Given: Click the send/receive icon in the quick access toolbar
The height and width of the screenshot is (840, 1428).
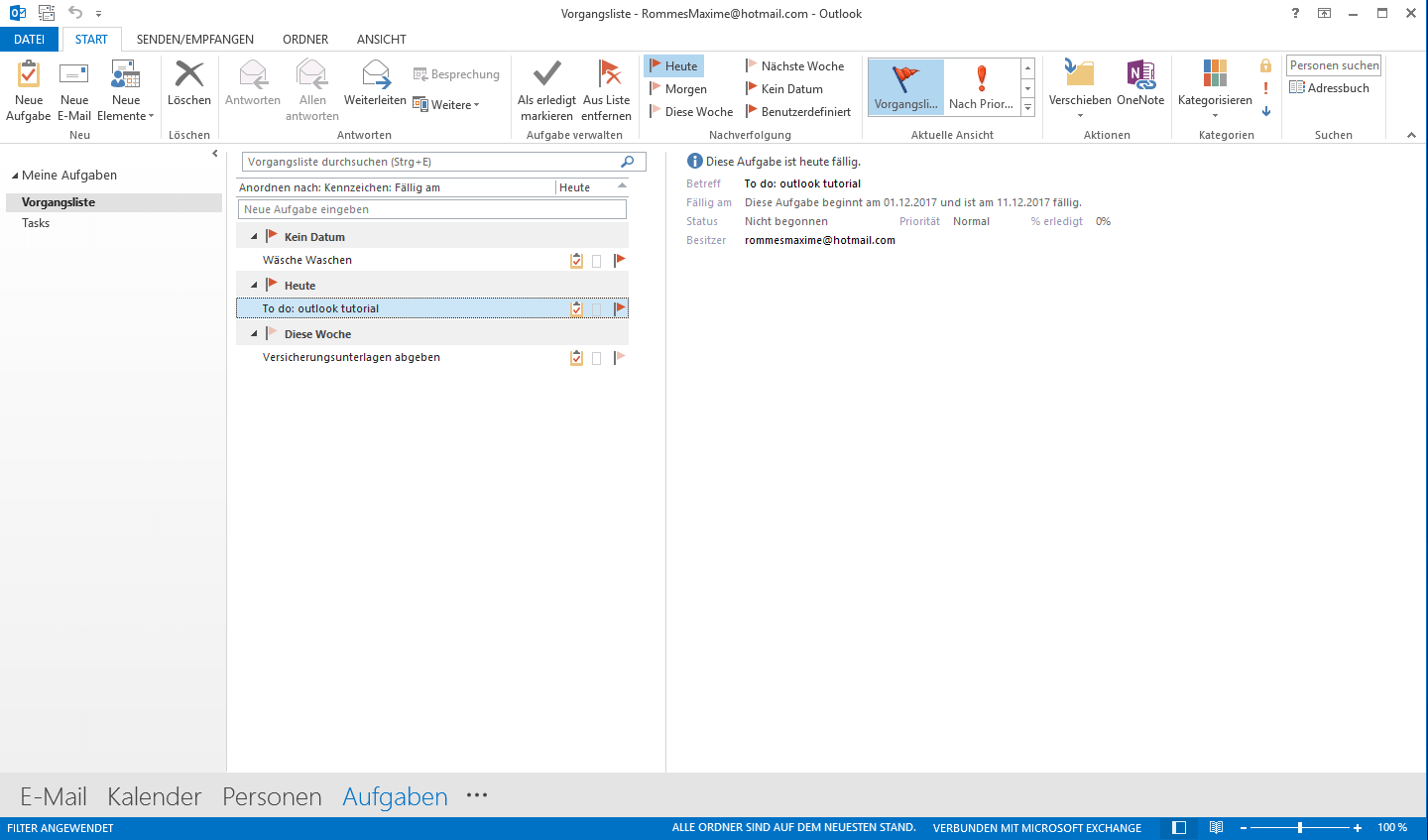Looking at the screenshot, I should 47,13.
